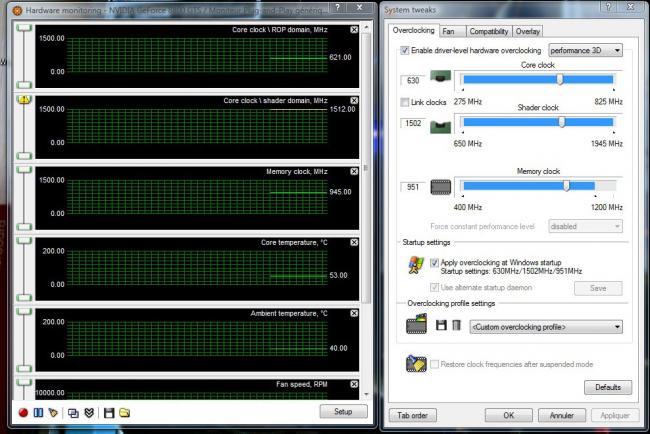Click the 53.00 core temperature reading
This screenshot has width=650, height=434.
pyautogui.click(x=338, y=275)
